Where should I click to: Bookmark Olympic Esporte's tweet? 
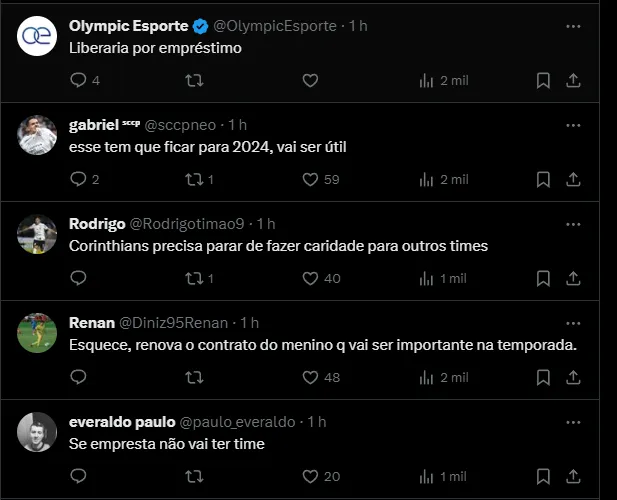(542, 80)
